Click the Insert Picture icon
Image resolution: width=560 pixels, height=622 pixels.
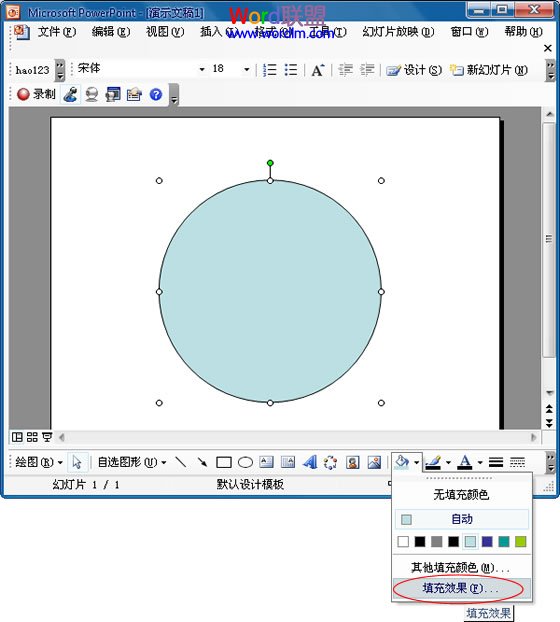click(x=374, y=462)
